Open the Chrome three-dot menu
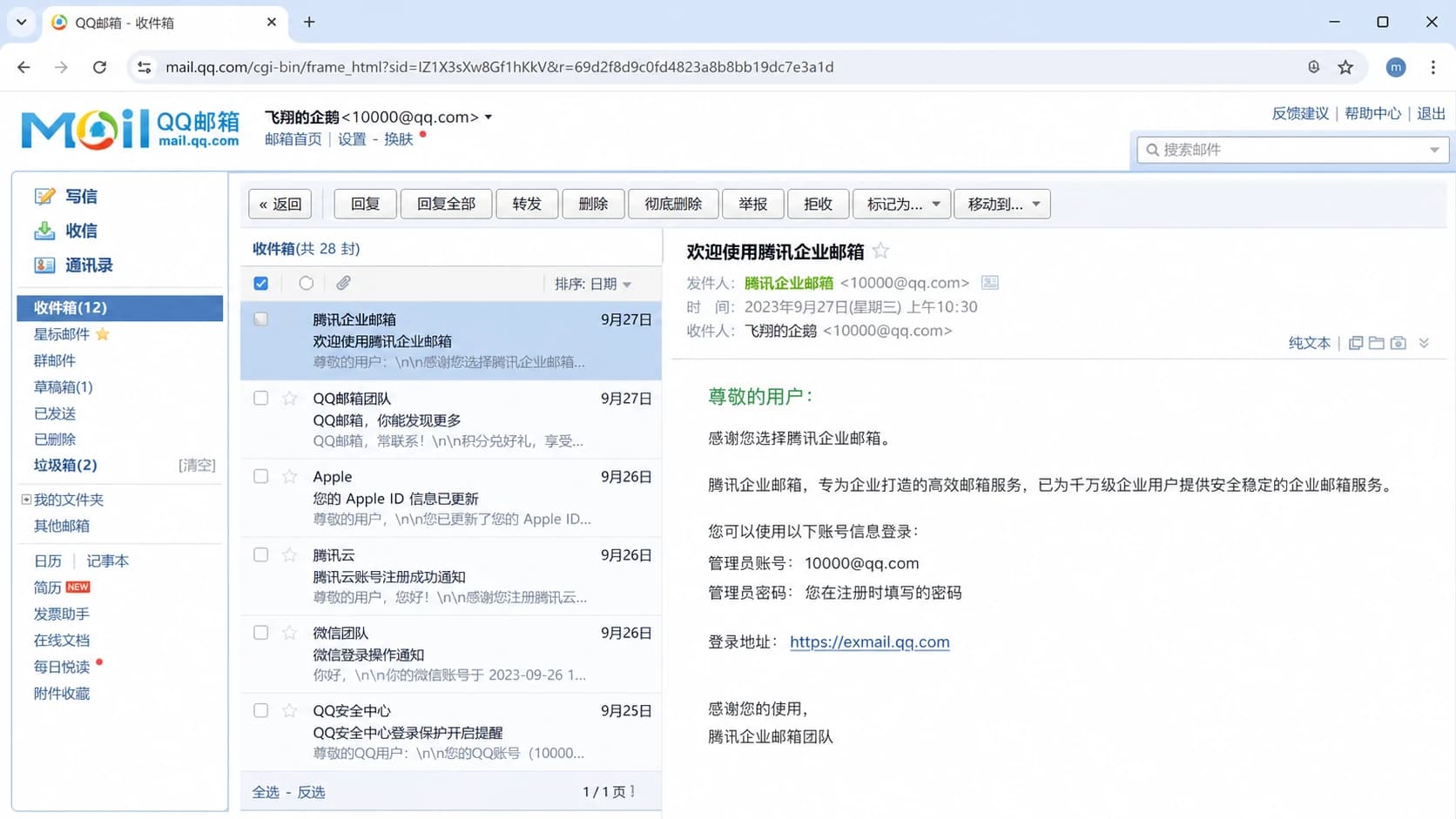The width and height of the screenshot is (1456, 819). click(1433, 67)
